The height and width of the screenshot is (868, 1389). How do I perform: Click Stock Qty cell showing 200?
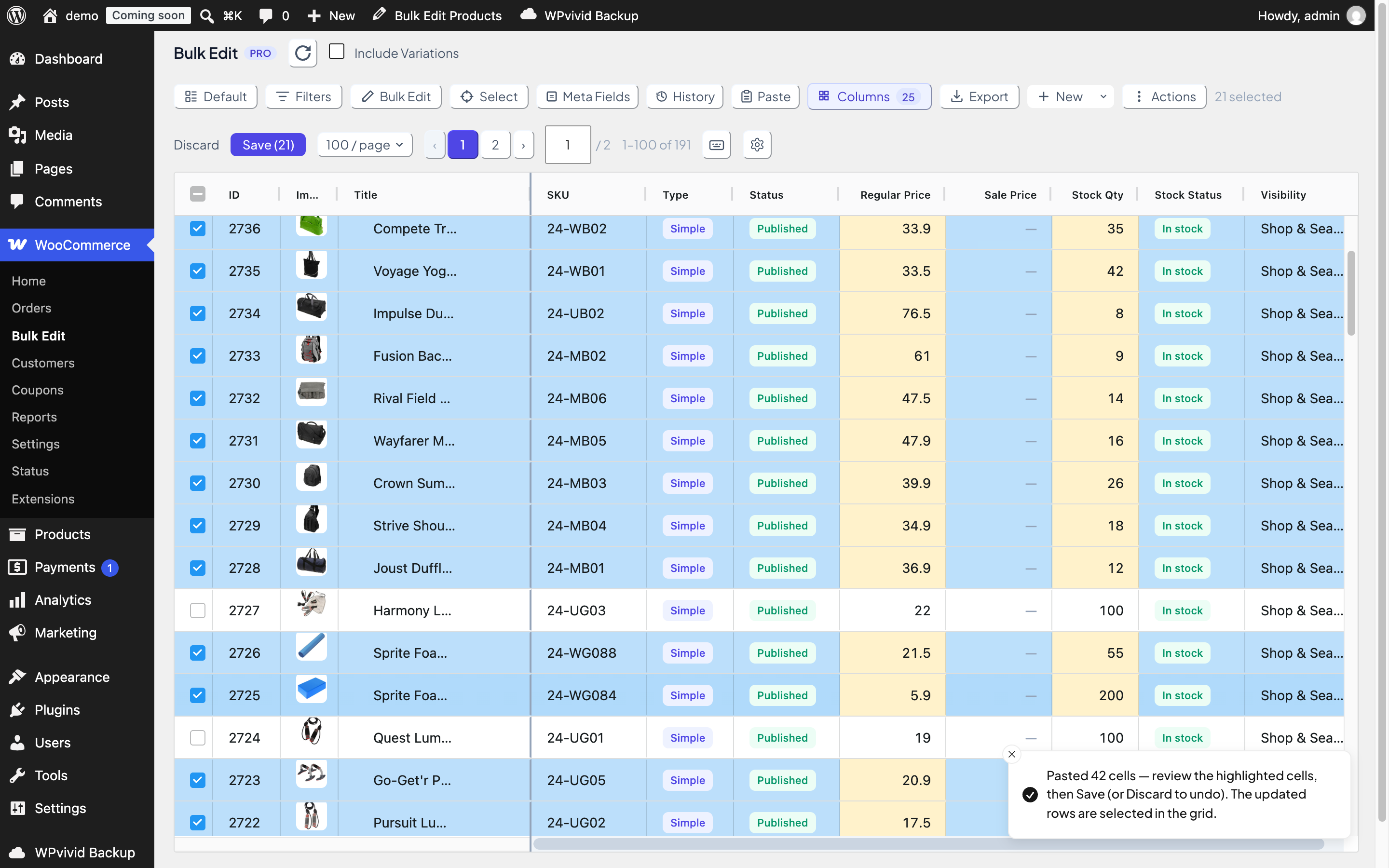click(1094, 695)
